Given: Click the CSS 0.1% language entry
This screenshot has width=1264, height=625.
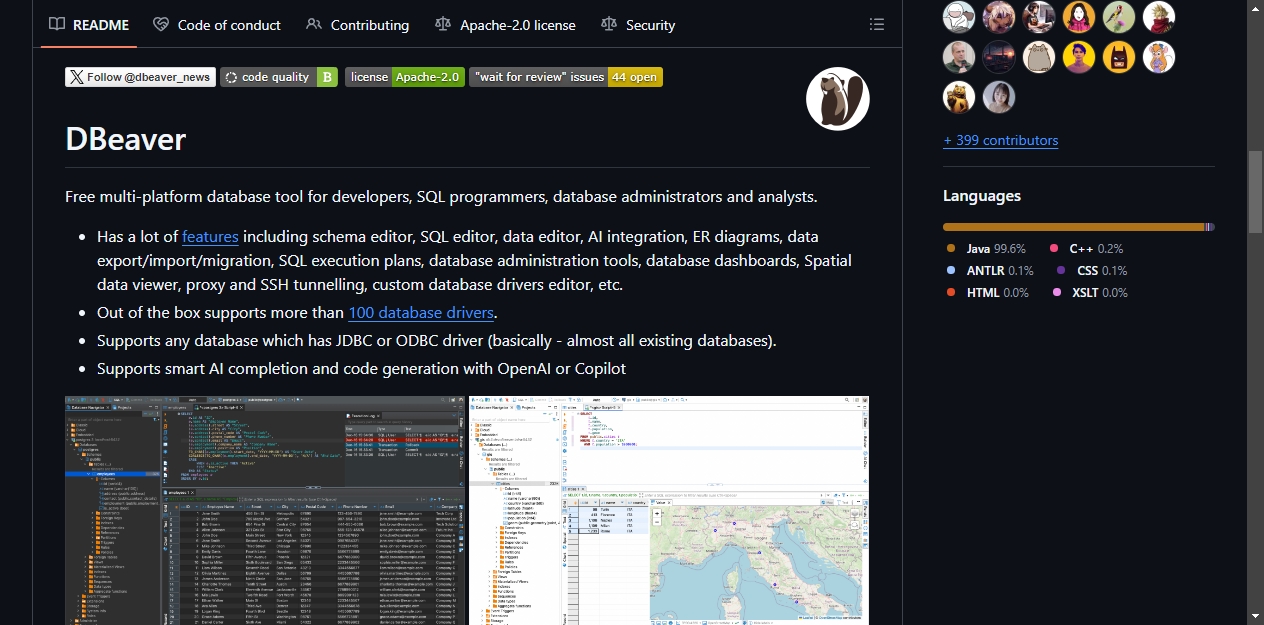Looking at the screenshot, I should point(1092,270).
